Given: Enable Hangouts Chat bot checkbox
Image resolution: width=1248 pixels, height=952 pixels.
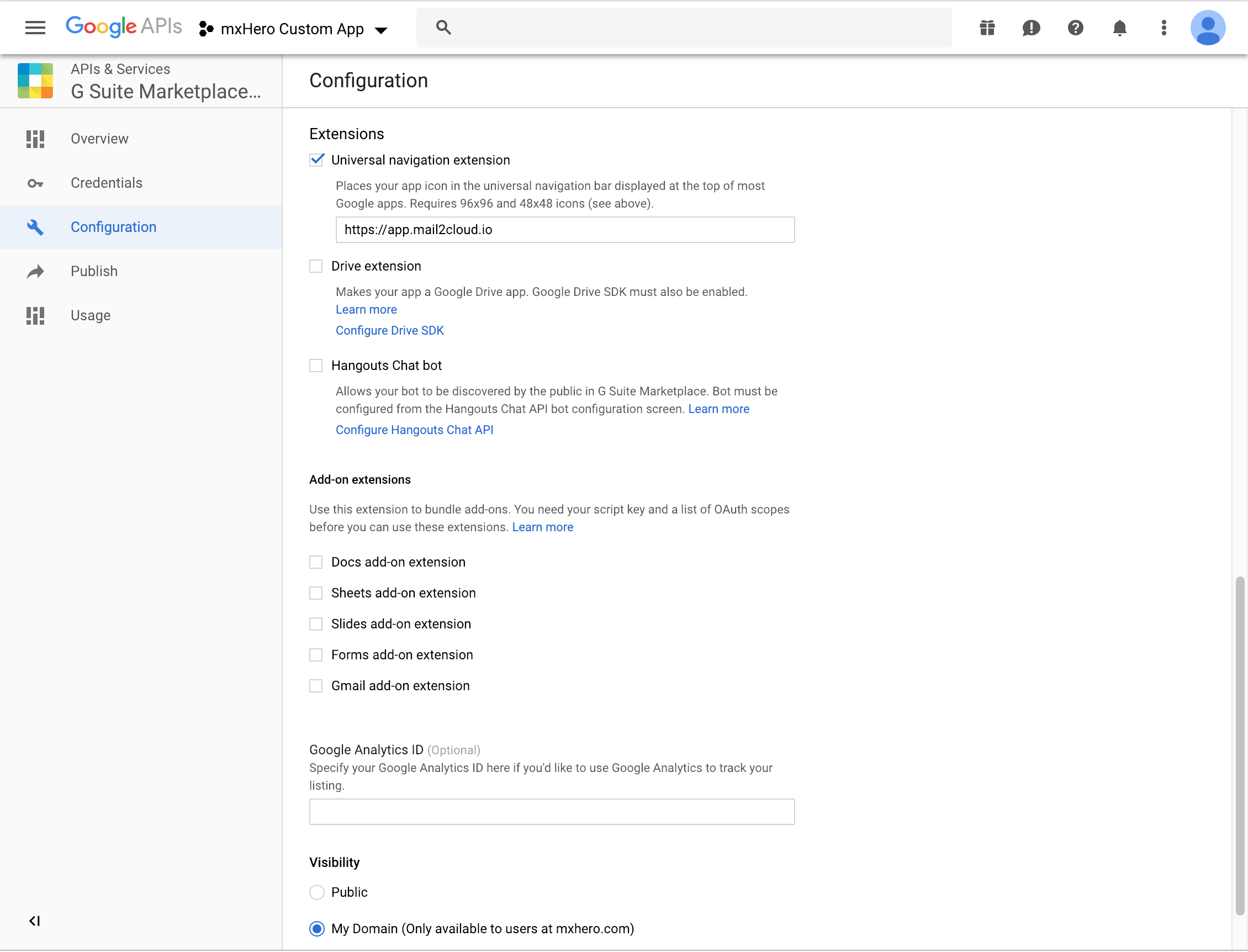Looking at the screenshot, I should 316,365.
